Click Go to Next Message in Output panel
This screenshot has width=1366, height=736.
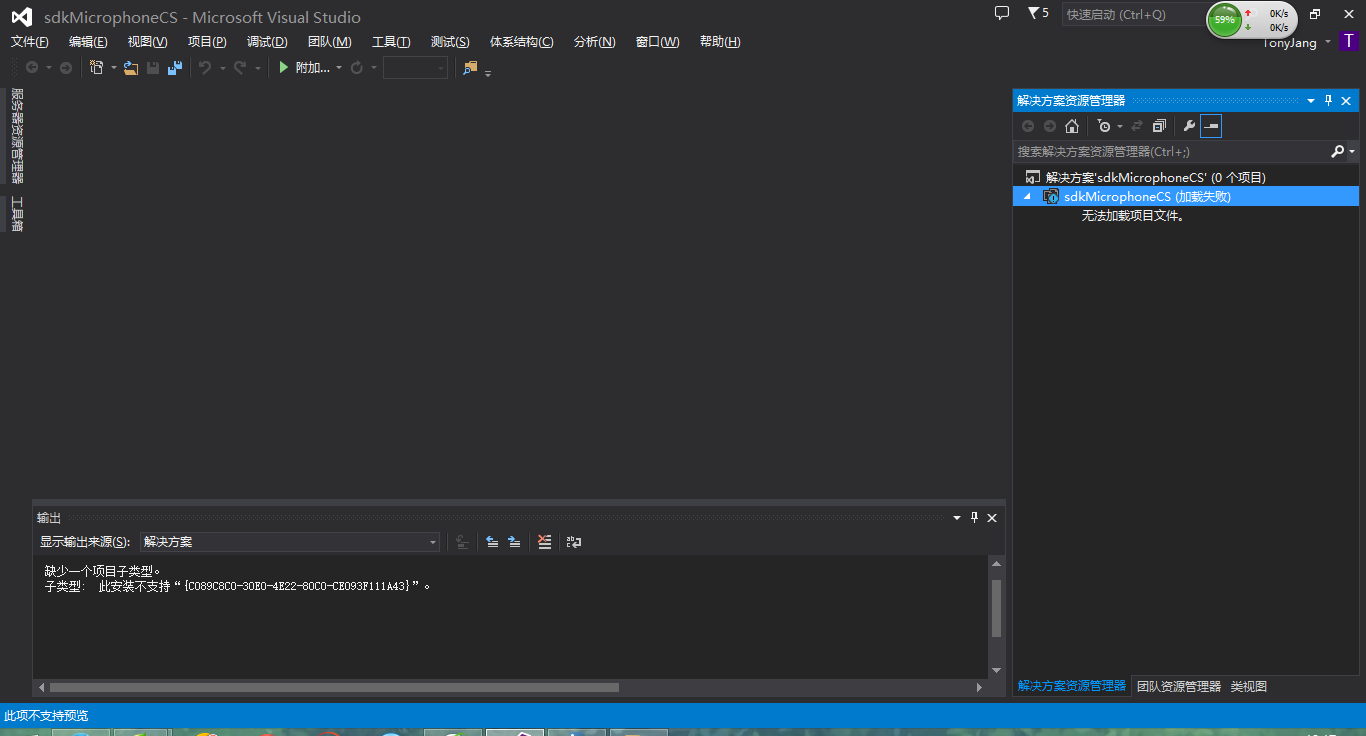(514, 542)
